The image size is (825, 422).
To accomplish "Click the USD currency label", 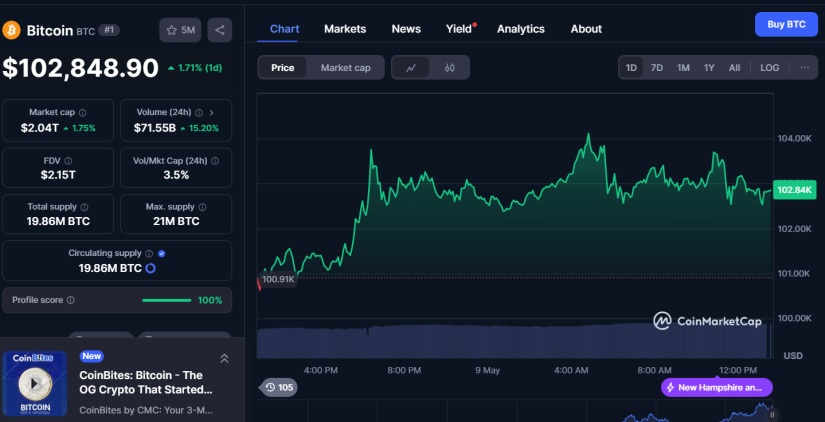I will [793, 356].
